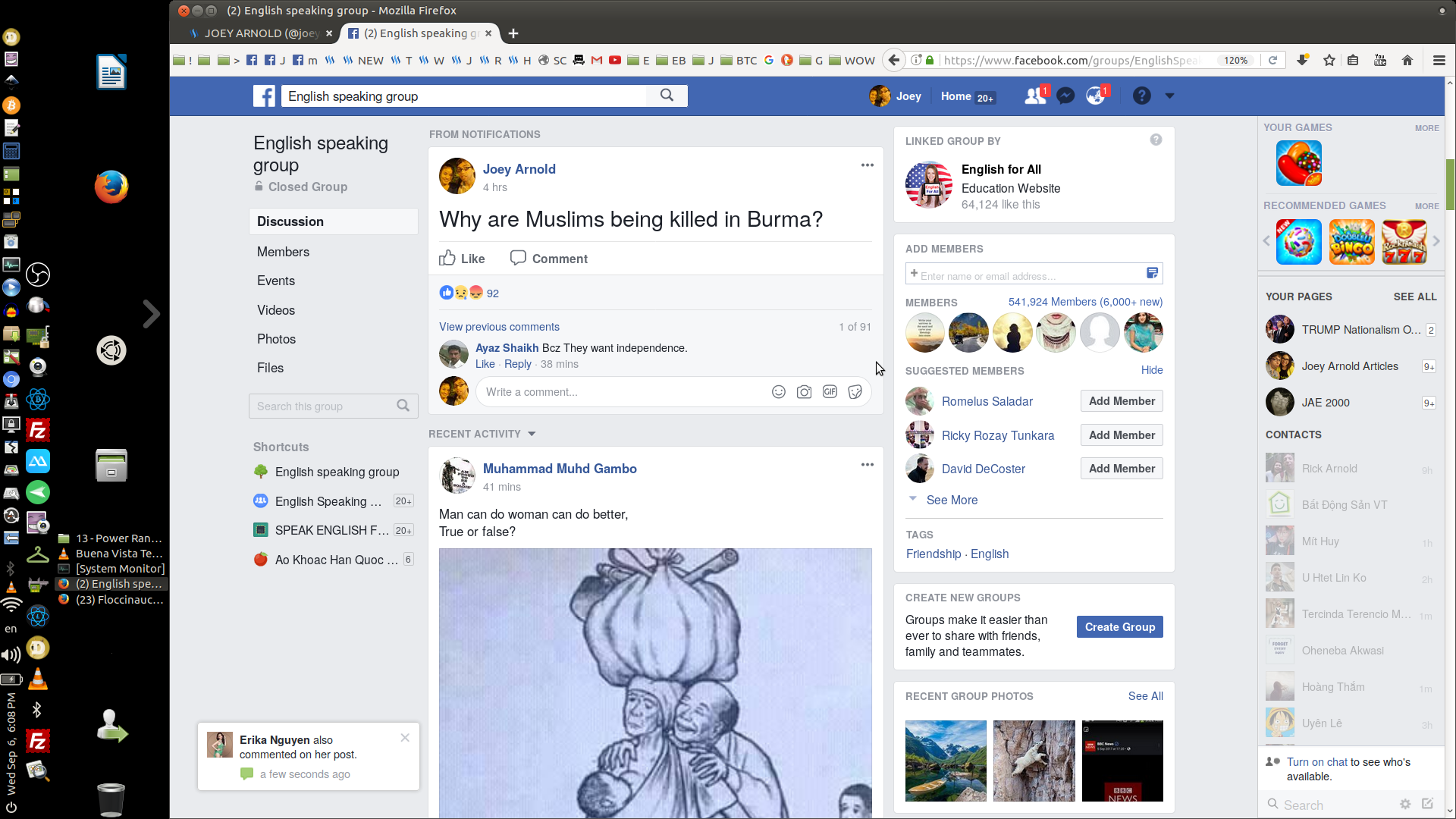Expand See More suggested members
This screenshot has height=819, width=1456.
(952, 500)
